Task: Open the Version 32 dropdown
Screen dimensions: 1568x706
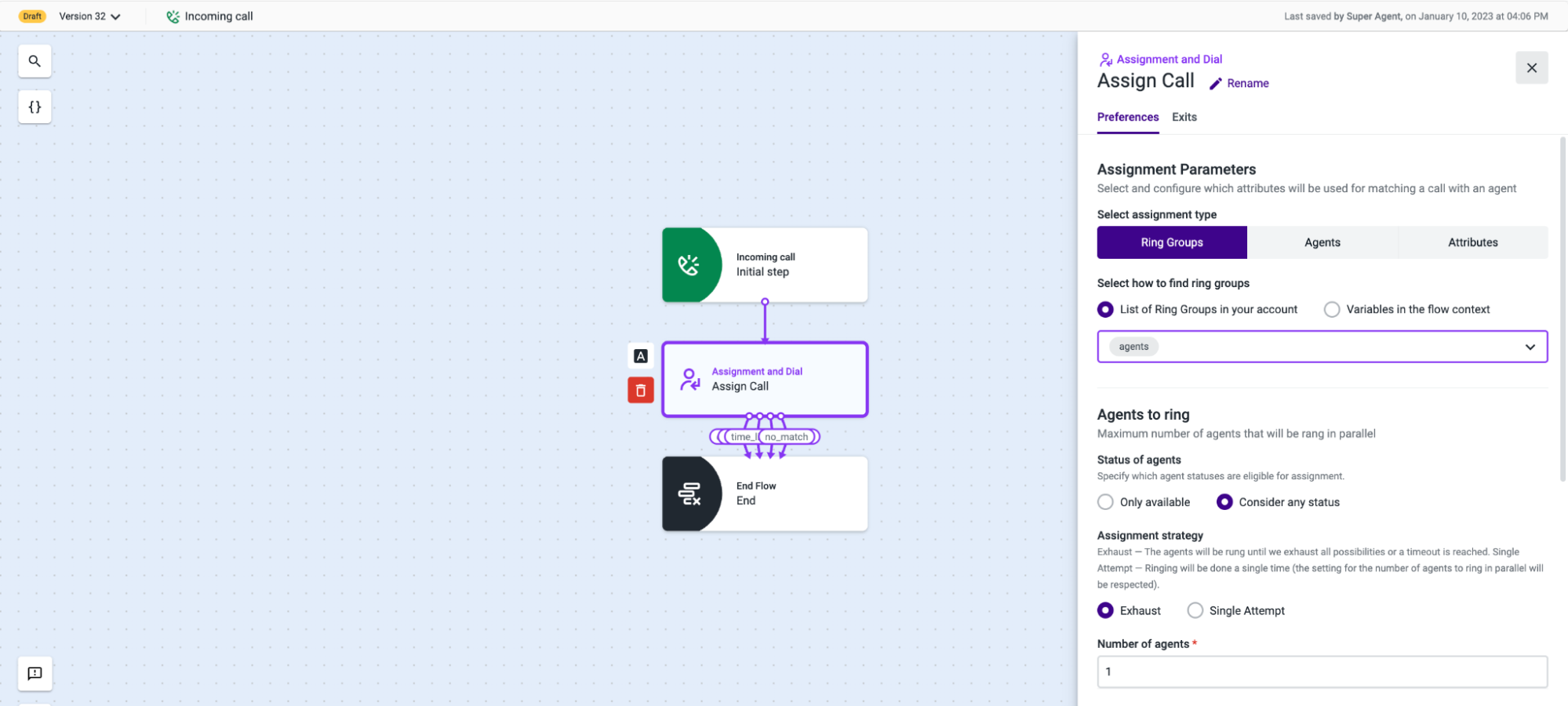Action: [x=89, y=16]
